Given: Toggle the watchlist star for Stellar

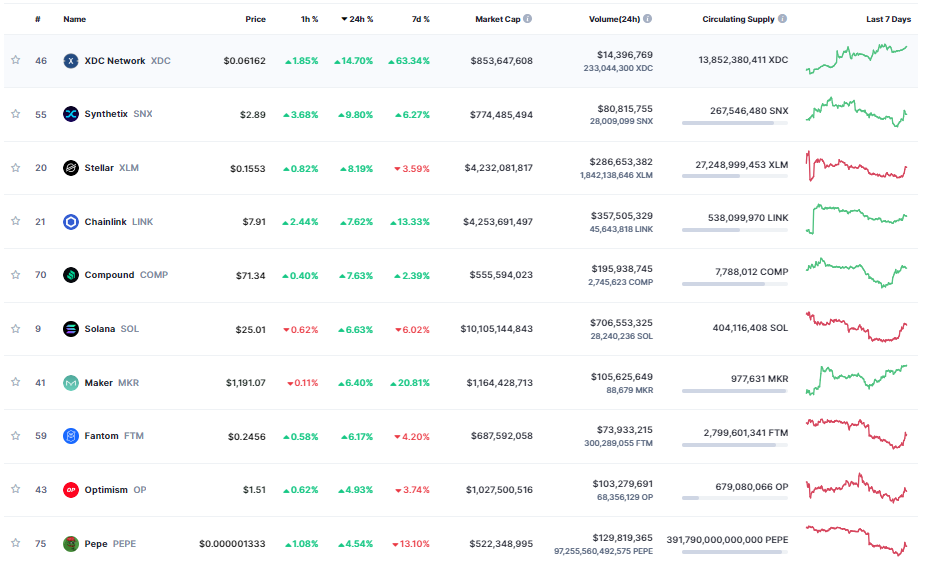Looking at the screenshot, I should tap(16, 168).
